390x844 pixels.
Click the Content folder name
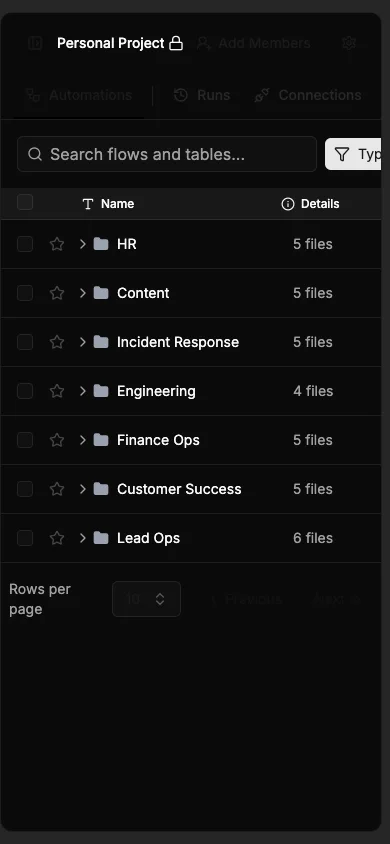click(143, 293)
